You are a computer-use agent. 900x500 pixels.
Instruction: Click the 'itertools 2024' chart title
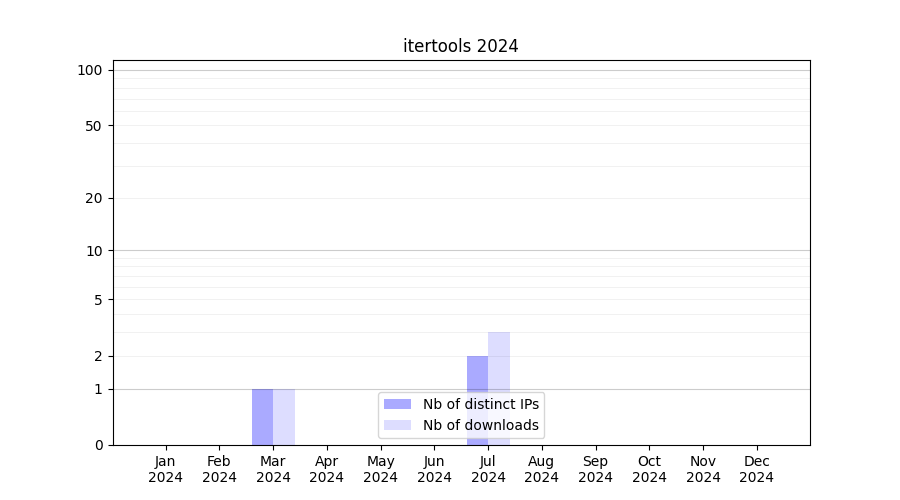point(460,46)
